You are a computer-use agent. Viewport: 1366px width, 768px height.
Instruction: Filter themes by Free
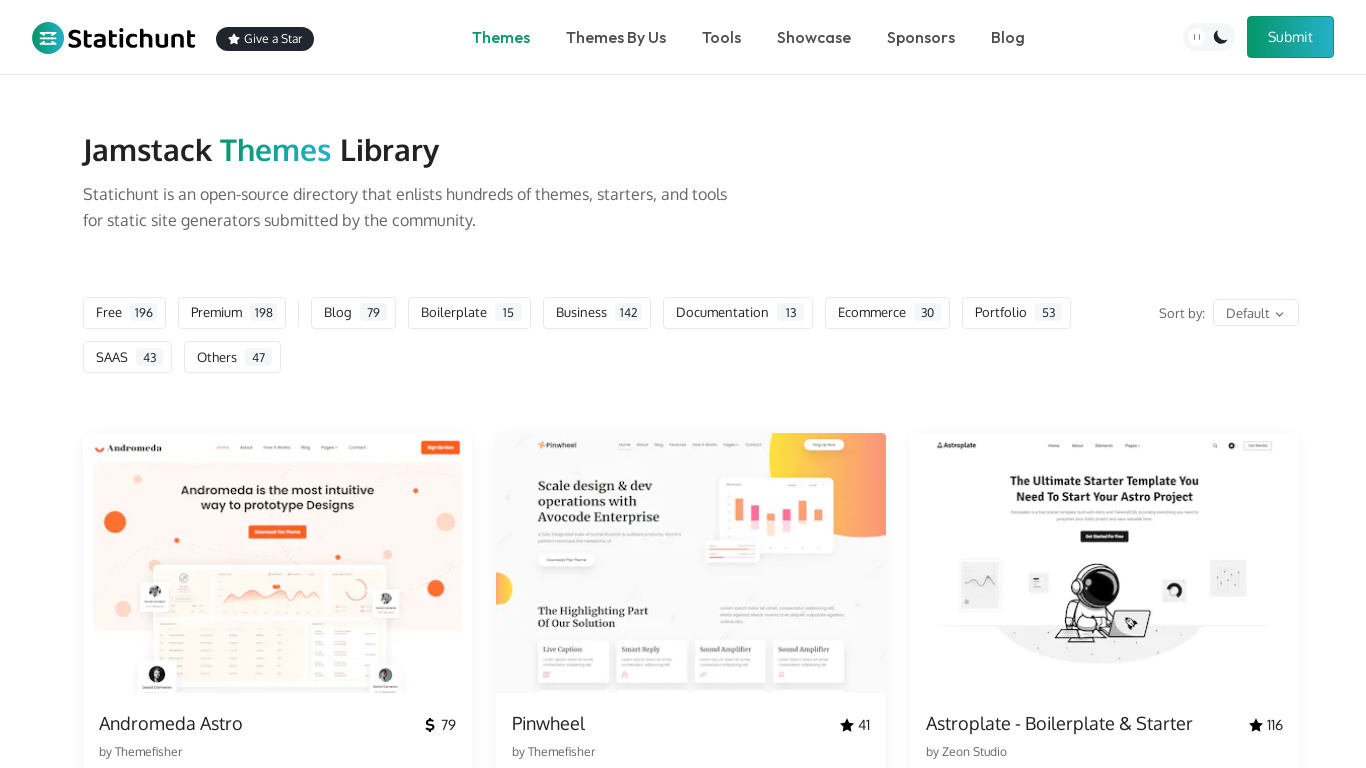pos(124,313)
